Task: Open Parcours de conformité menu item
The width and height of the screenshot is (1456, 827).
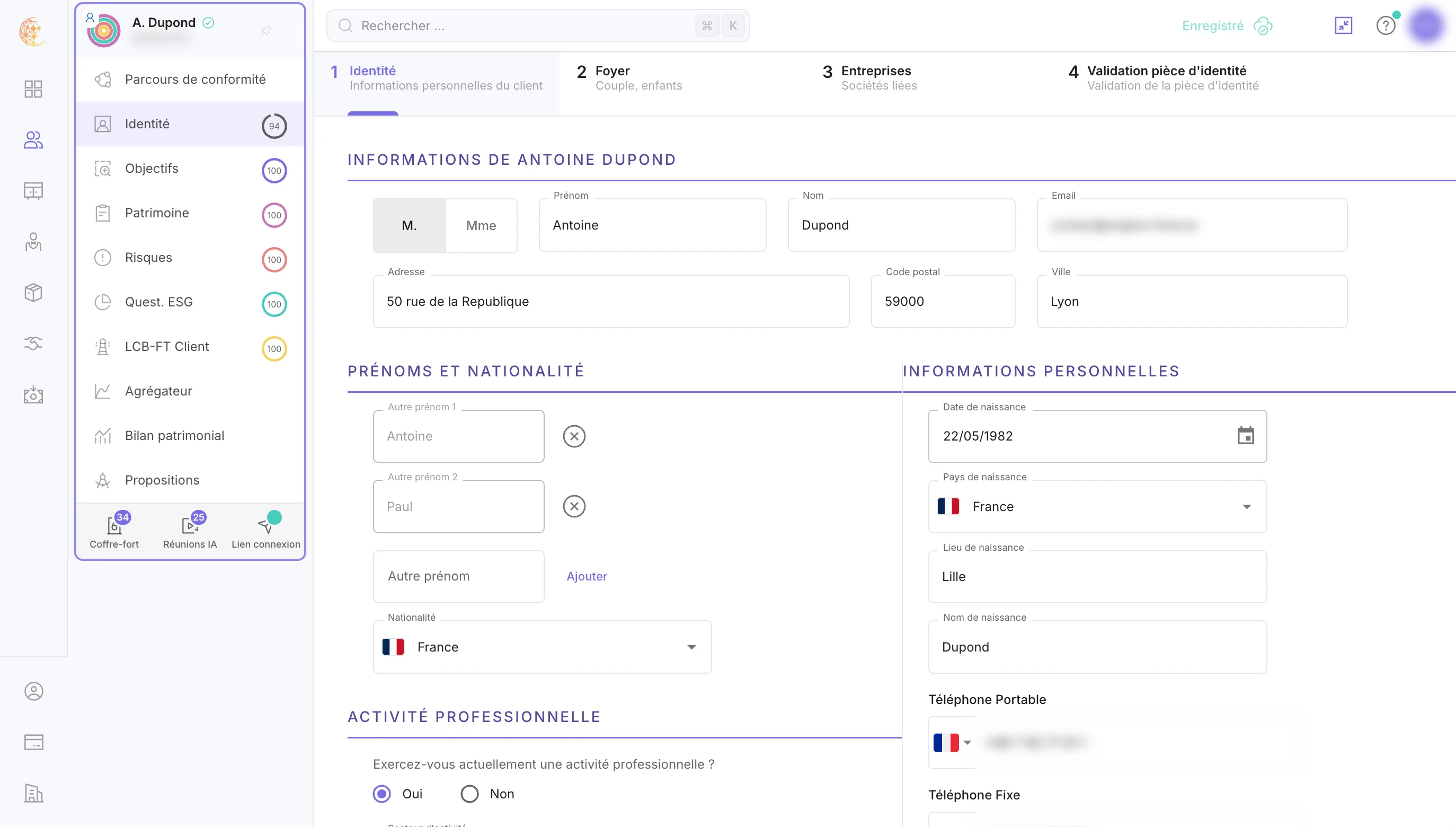Action: (x=190, y=80)
